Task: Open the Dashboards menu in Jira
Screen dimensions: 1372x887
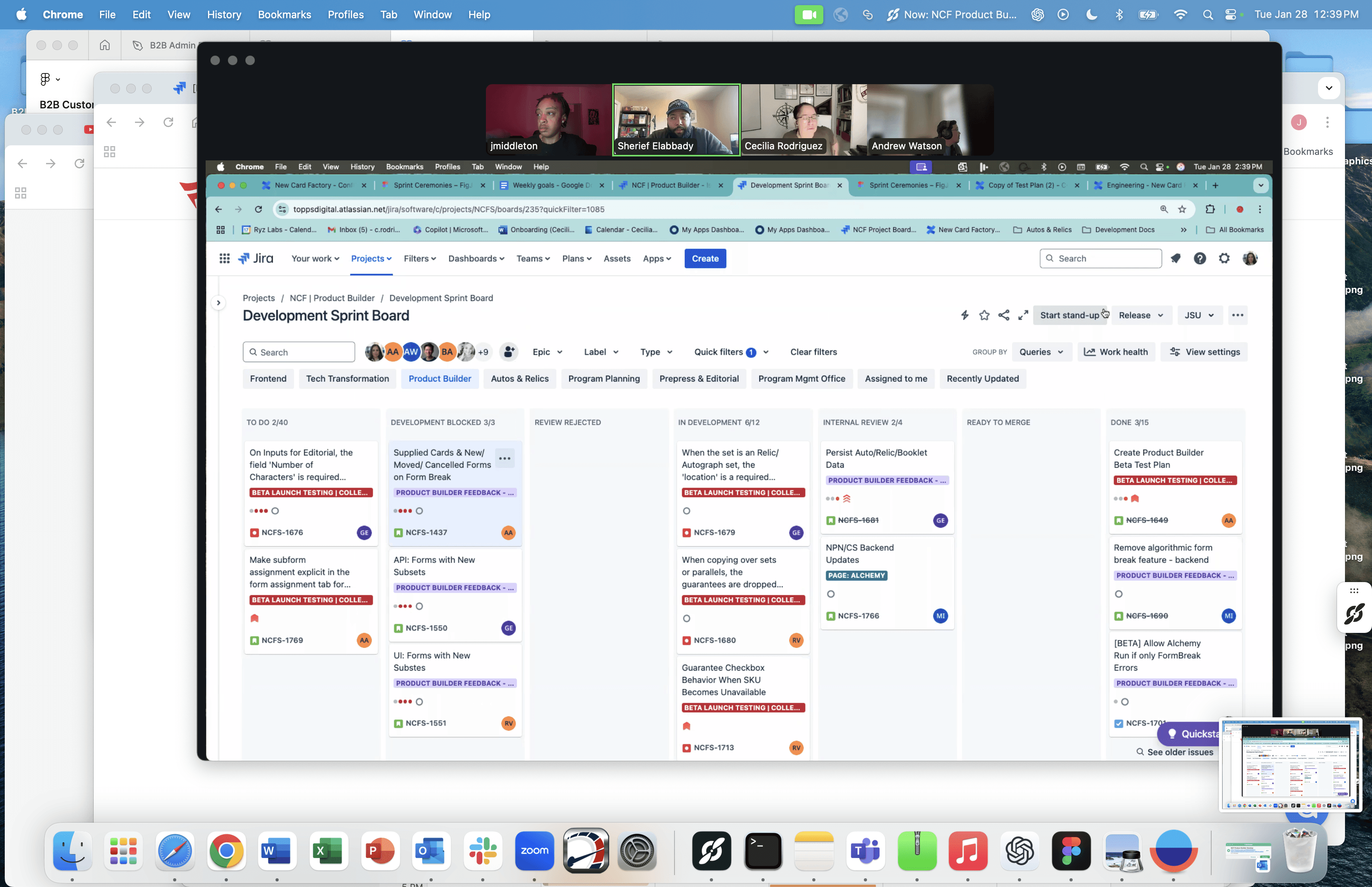Action: click(x=476, y=258)
